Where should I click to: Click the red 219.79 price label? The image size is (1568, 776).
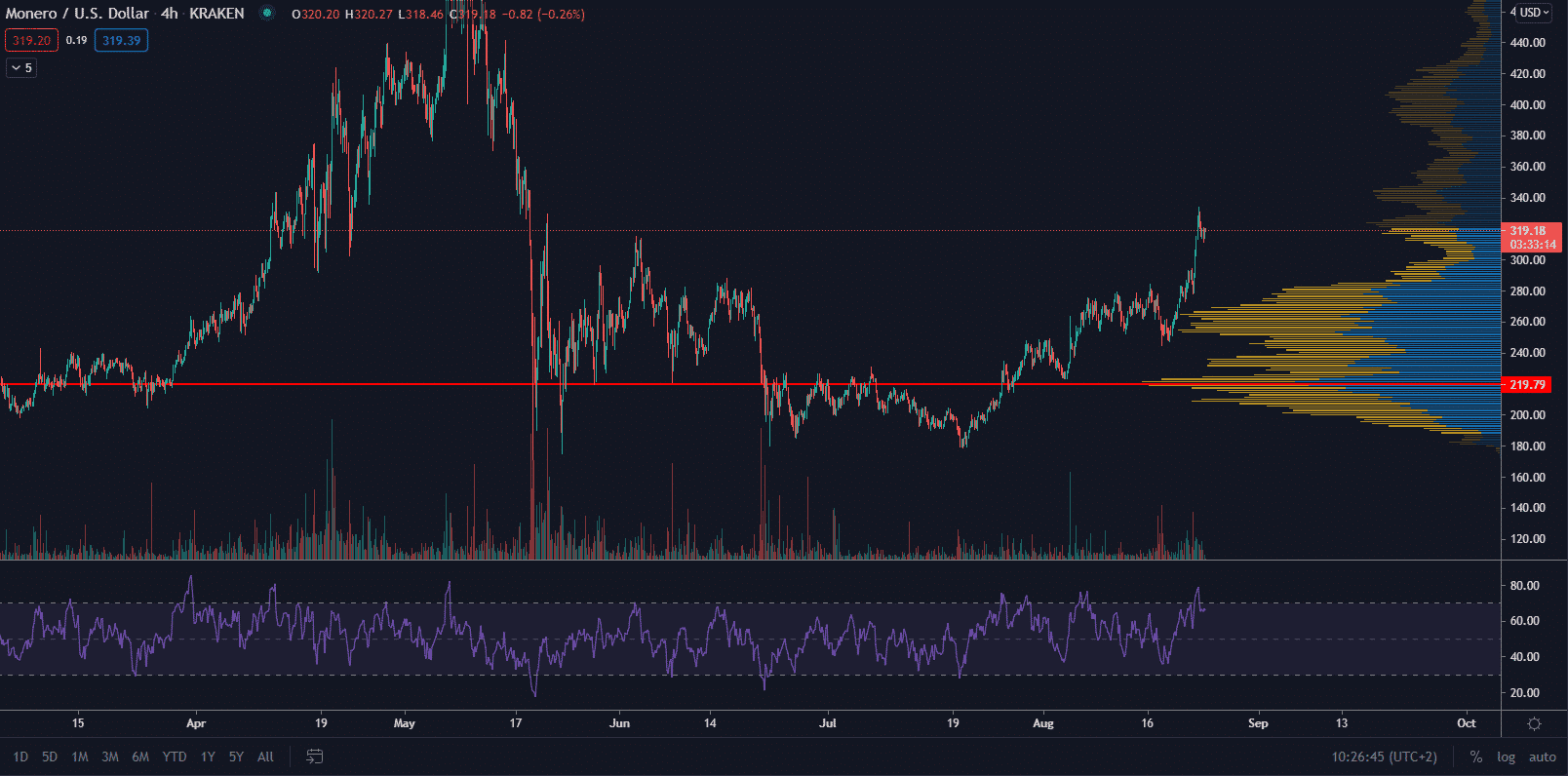(x=1527, y=385)
